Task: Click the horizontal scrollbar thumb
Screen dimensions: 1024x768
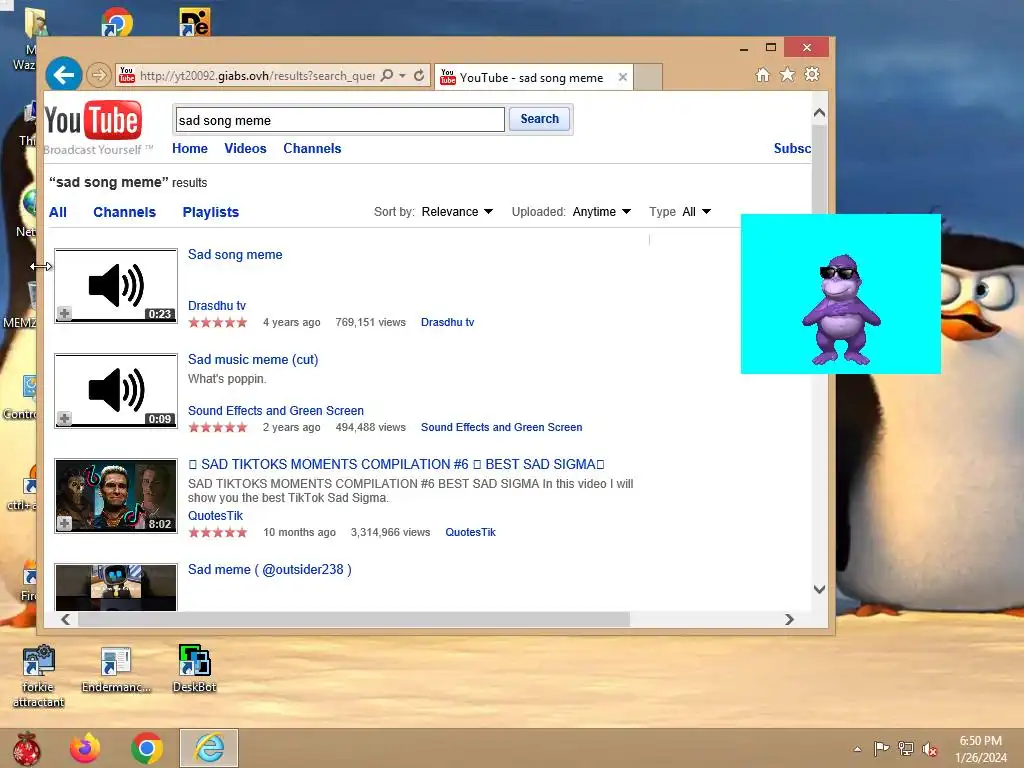Action: pyautogui.click(x=353, y=619)
